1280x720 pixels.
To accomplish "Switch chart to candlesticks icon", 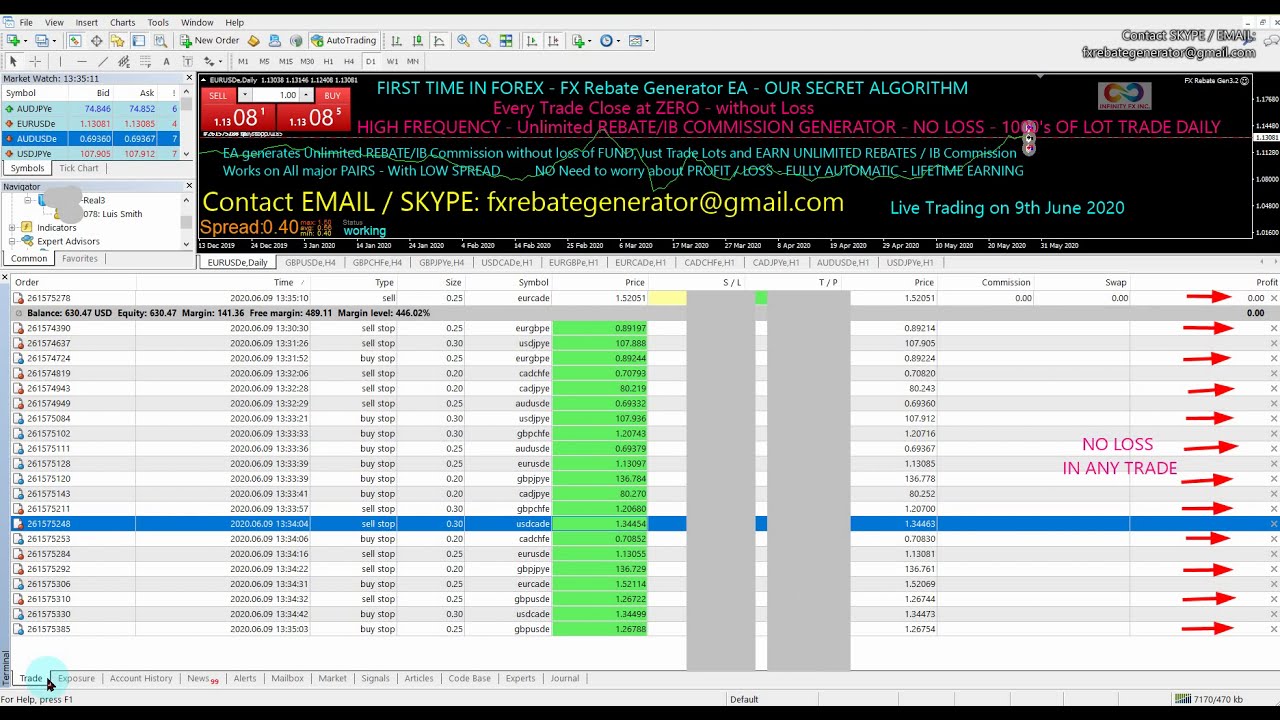I will 417,41.
